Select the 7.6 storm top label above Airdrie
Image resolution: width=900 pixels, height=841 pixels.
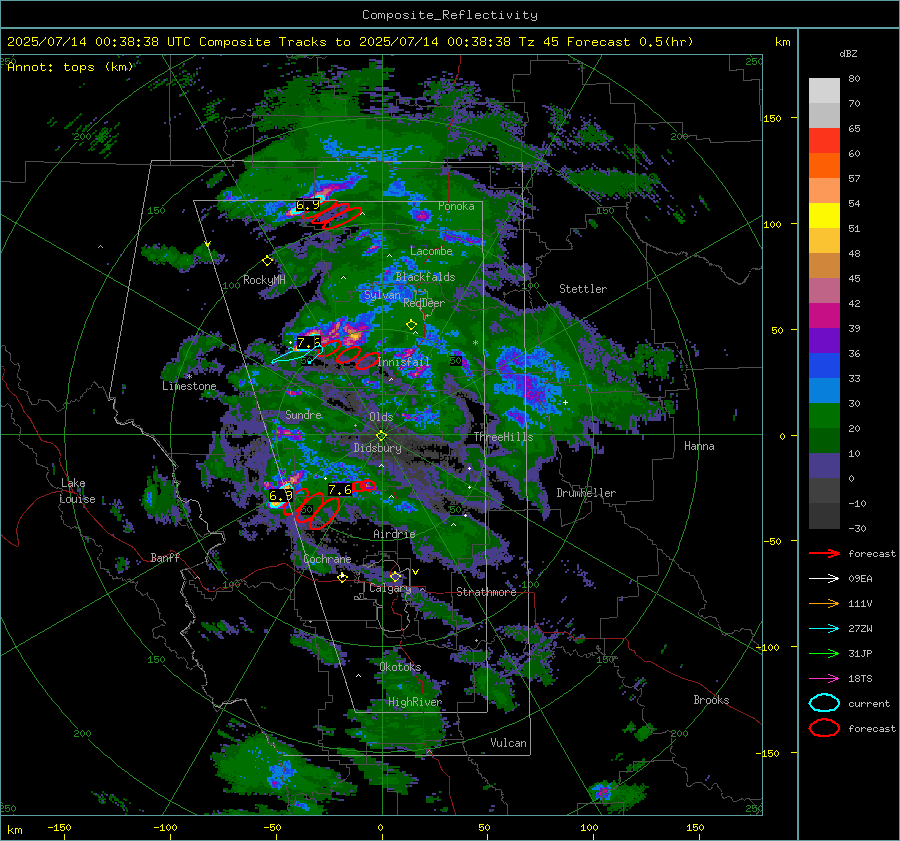[x=340, y=490]
